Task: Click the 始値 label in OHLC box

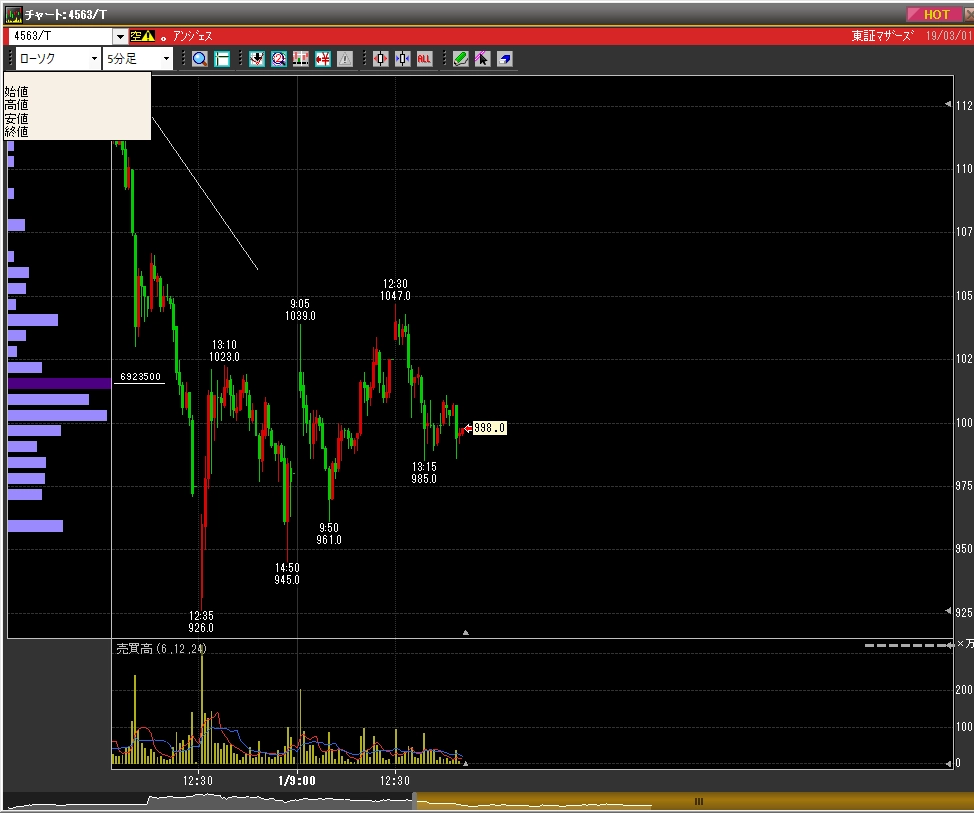Action: pyautogui.click(x=16, y=92)
